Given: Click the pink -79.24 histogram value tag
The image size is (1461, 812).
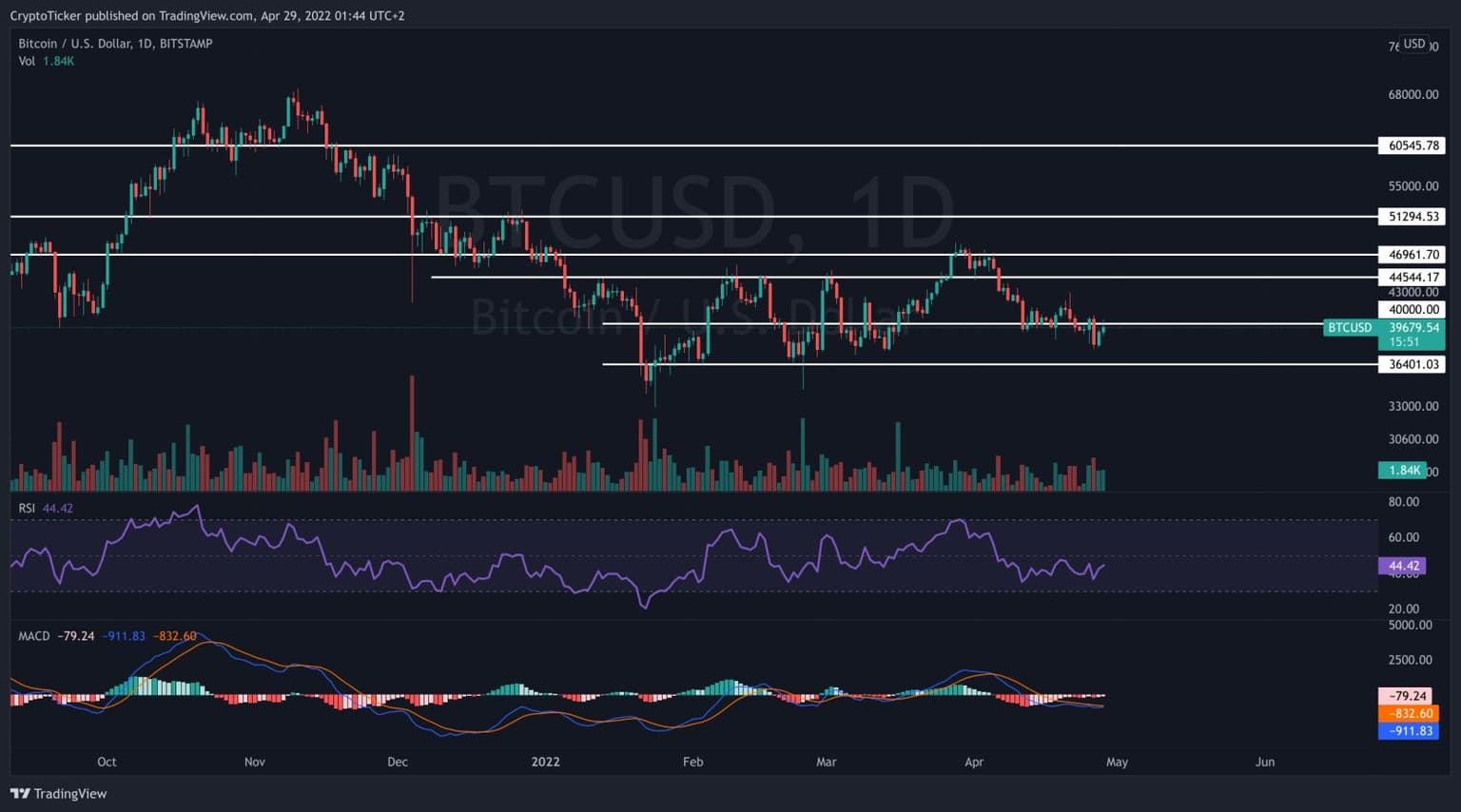Looking at the screenshot, I should 1409,696.
